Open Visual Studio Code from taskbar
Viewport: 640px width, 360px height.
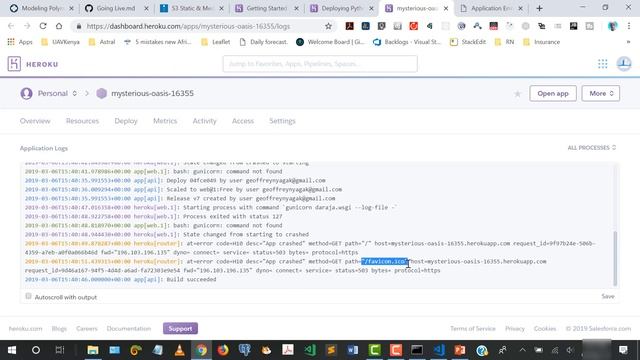[x=439, y=350]
